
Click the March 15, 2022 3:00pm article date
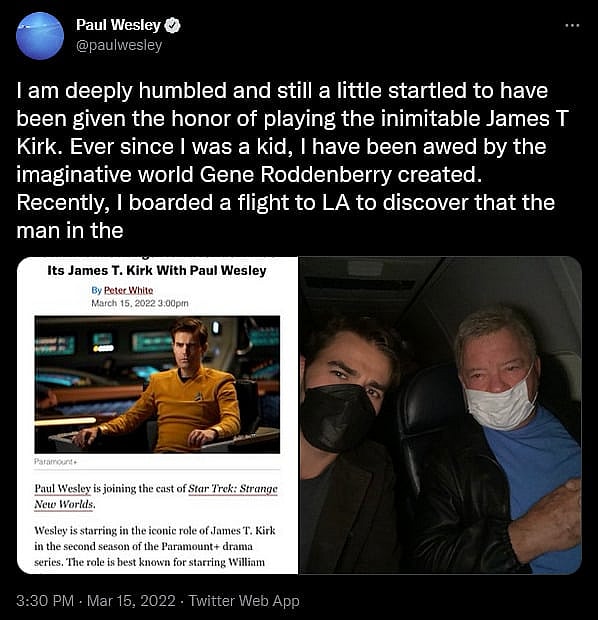(x=140, y=303)
